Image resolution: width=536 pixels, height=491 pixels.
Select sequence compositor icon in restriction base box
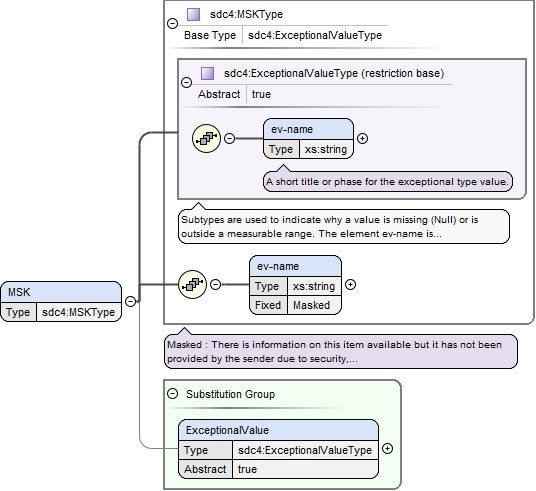tap(206, 138)
